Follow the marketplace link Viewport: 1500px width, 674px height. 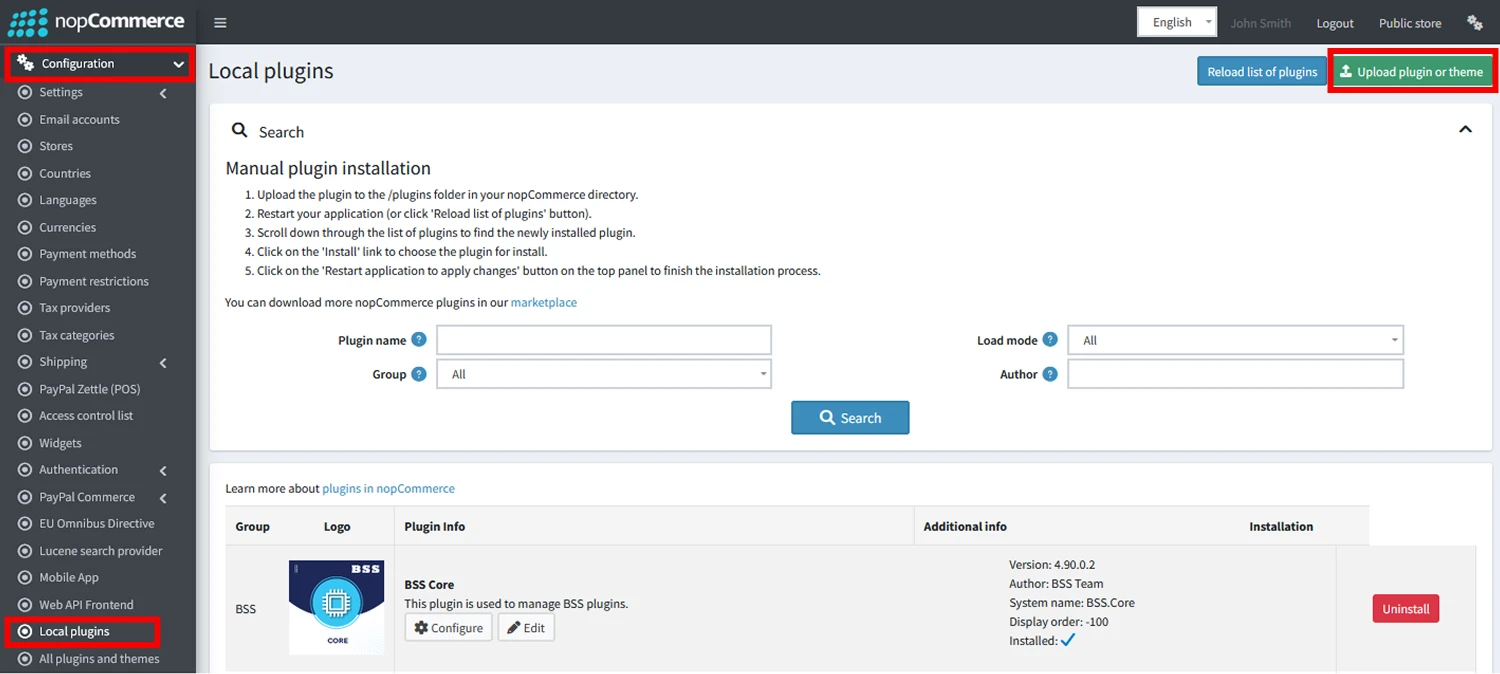pos(544,302)
